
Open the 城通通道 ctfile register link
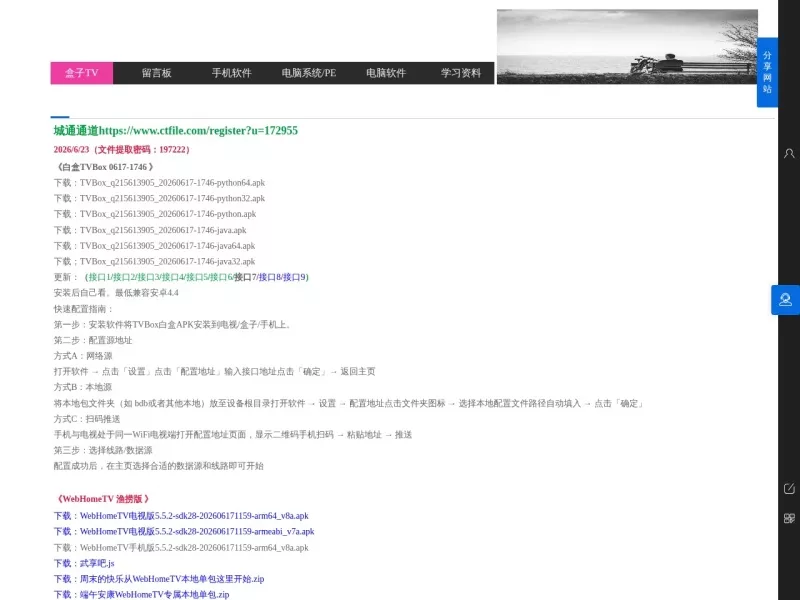click(x=176, y=131)
